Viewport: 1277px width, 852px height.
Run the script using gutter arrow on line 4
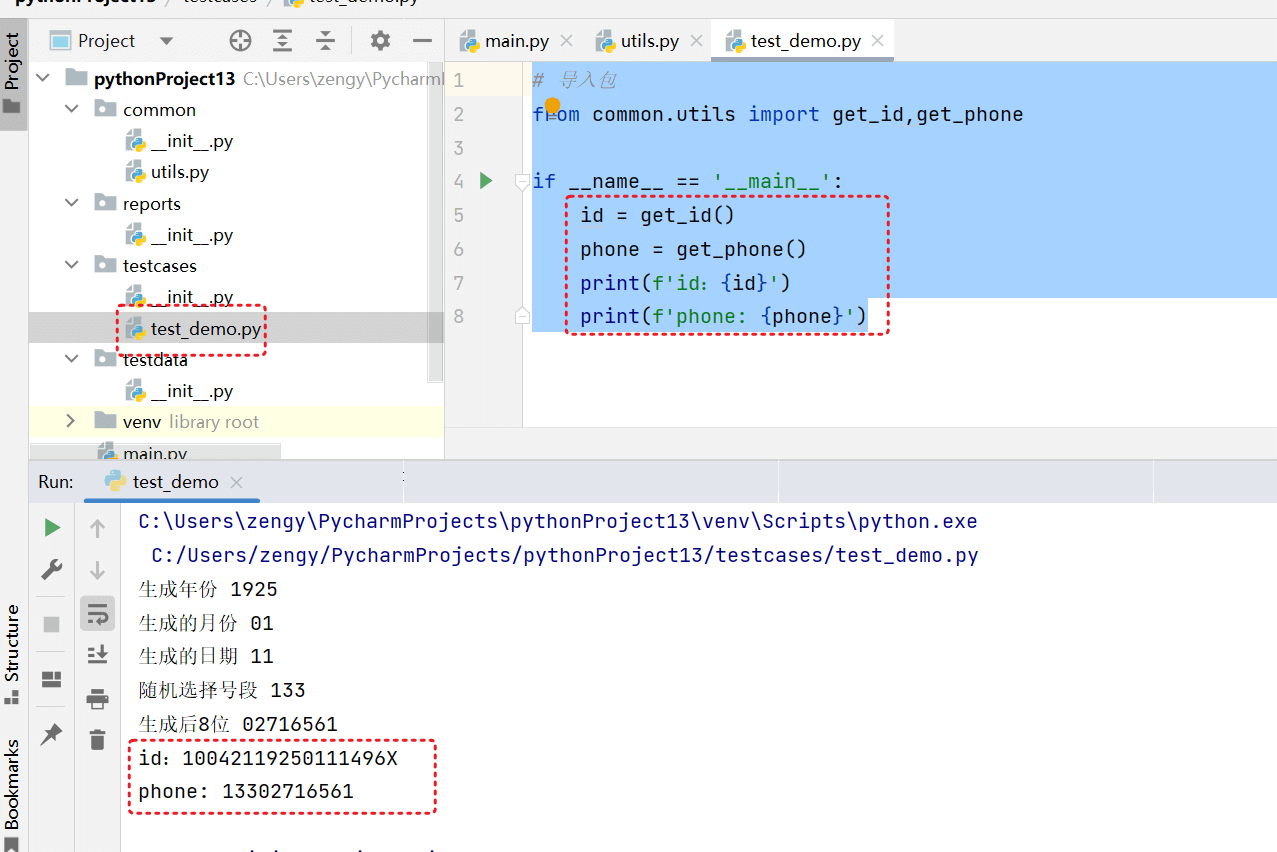pyautogui.click(x=486, y=181)
